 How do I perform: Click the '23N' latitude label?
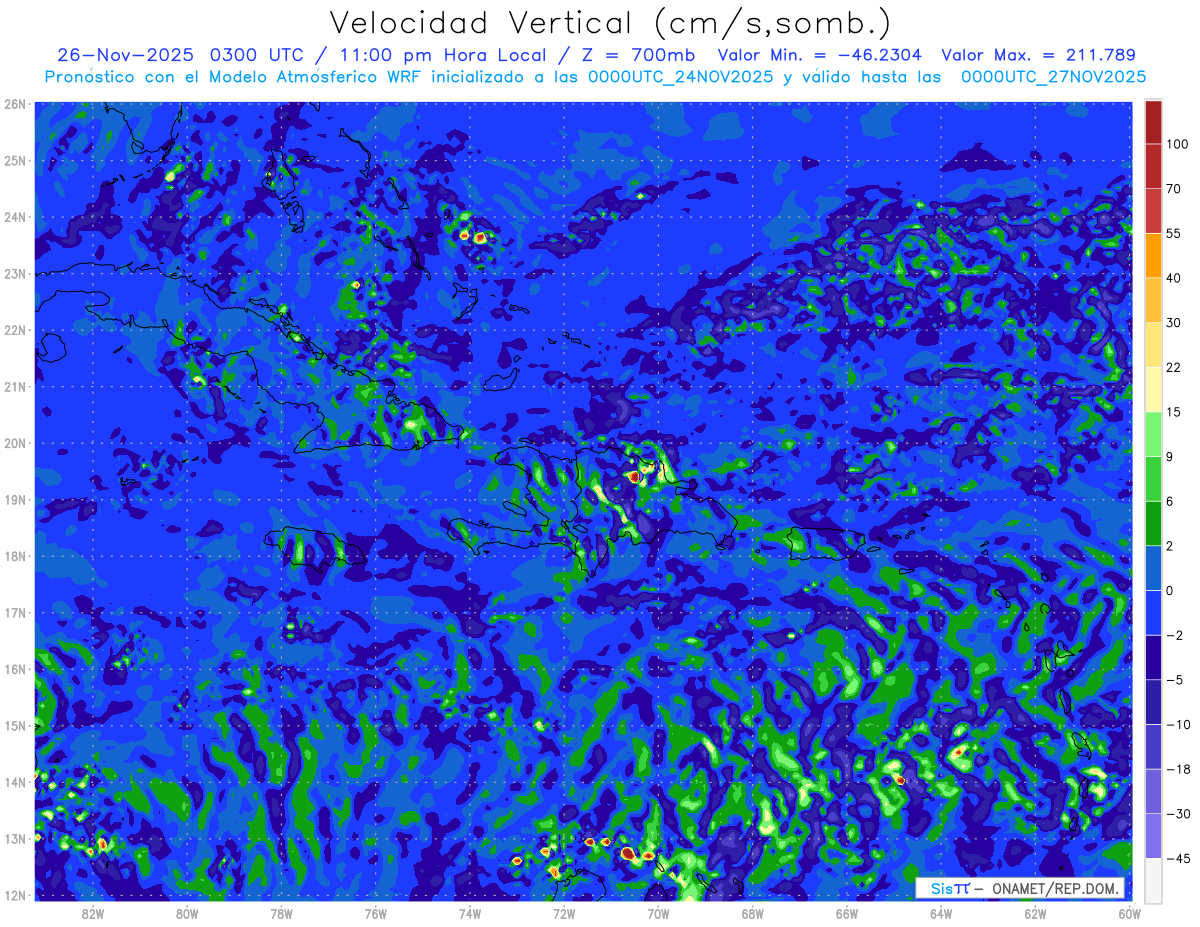click(15, 273)
